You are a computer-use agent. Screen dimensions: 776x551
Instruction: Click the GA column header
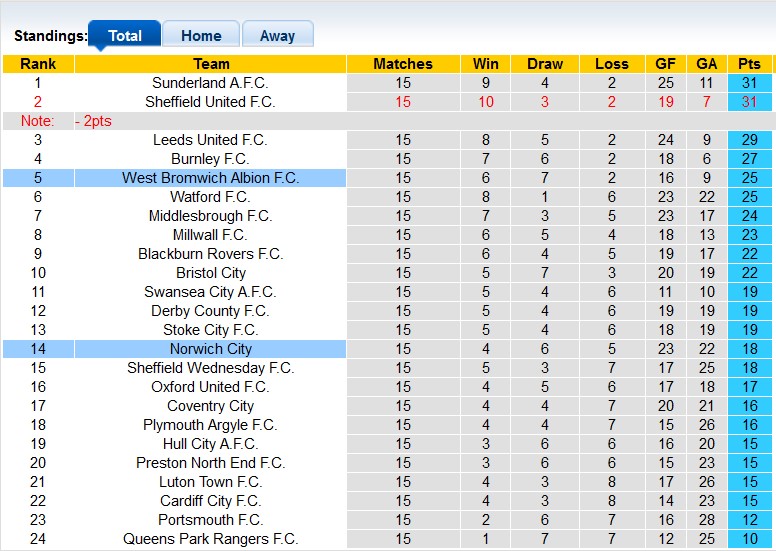pos(707,64)
